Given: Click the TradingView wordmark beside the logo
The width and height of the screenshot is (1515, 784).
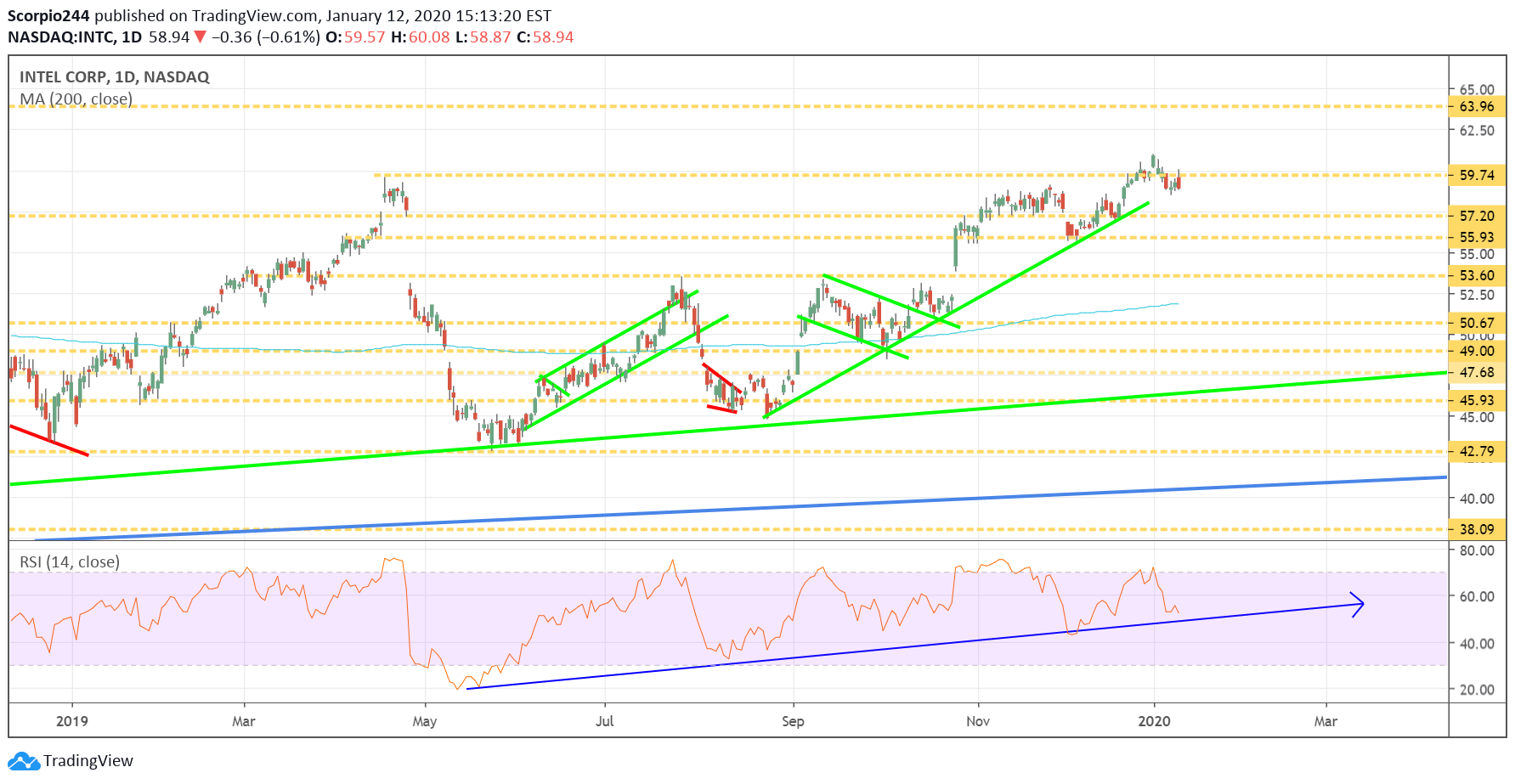Looking at the screenshot, I should pyautogui.click(x=88, y=761).
